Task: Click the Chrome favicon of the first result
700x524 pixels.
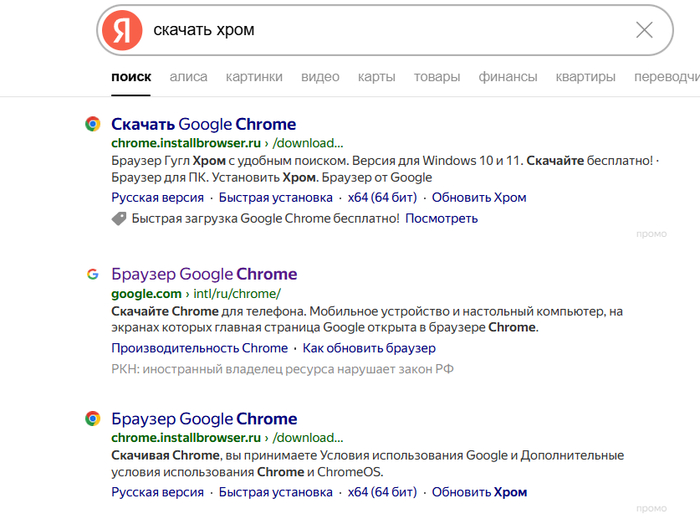Action: pos(92,125)
